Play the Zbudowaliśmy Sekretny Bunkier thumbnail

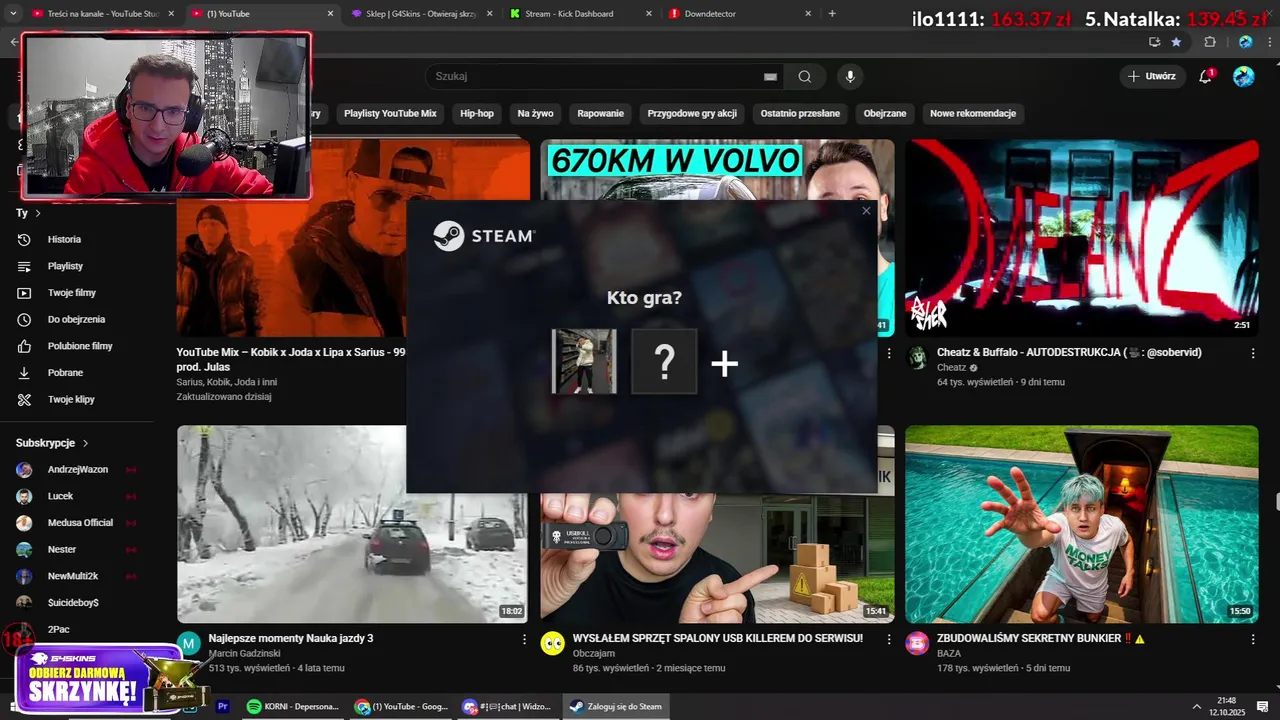1082,524
